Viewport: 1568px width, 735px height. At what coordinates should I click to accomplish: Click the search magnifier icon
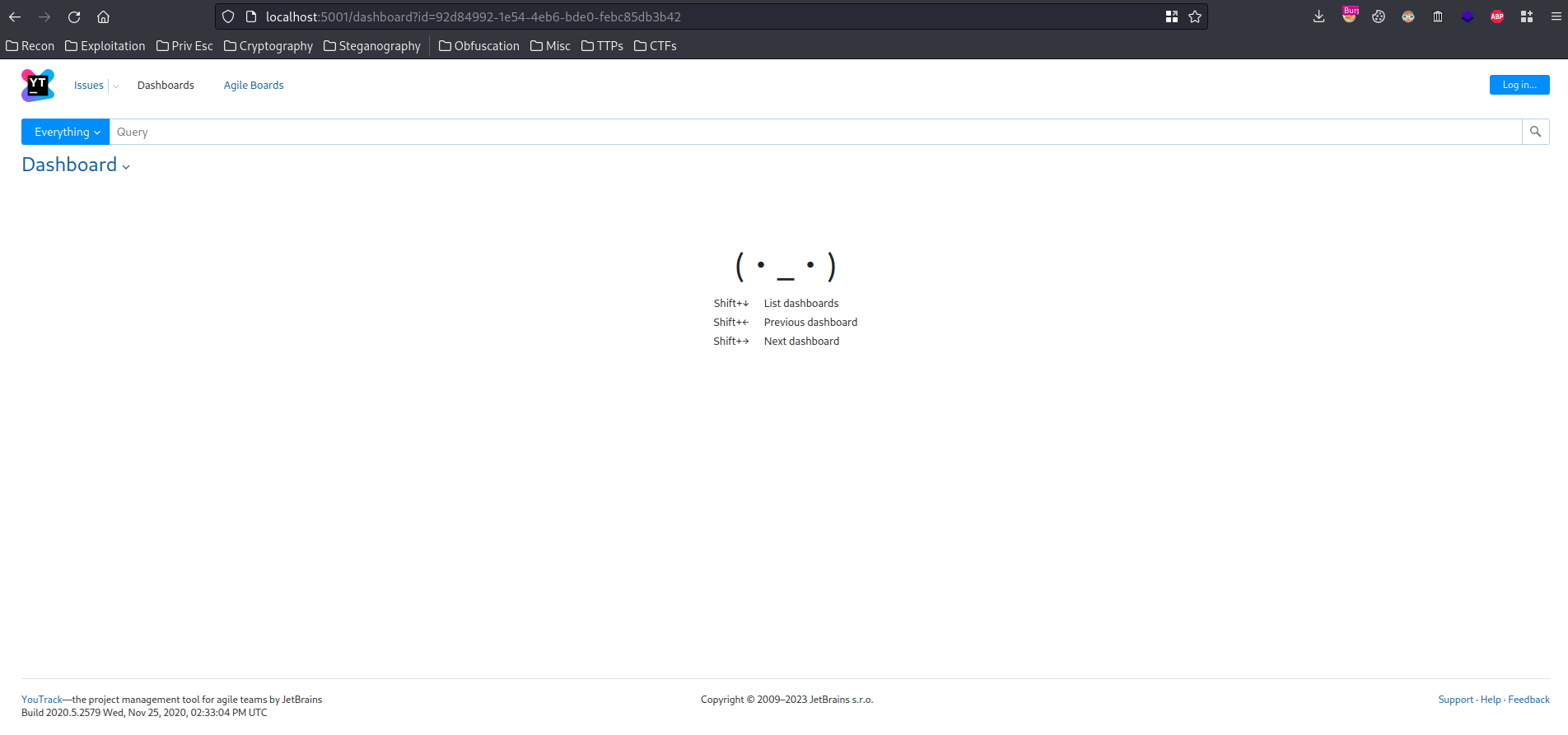pyautogui.click(x=1535, y=132)
